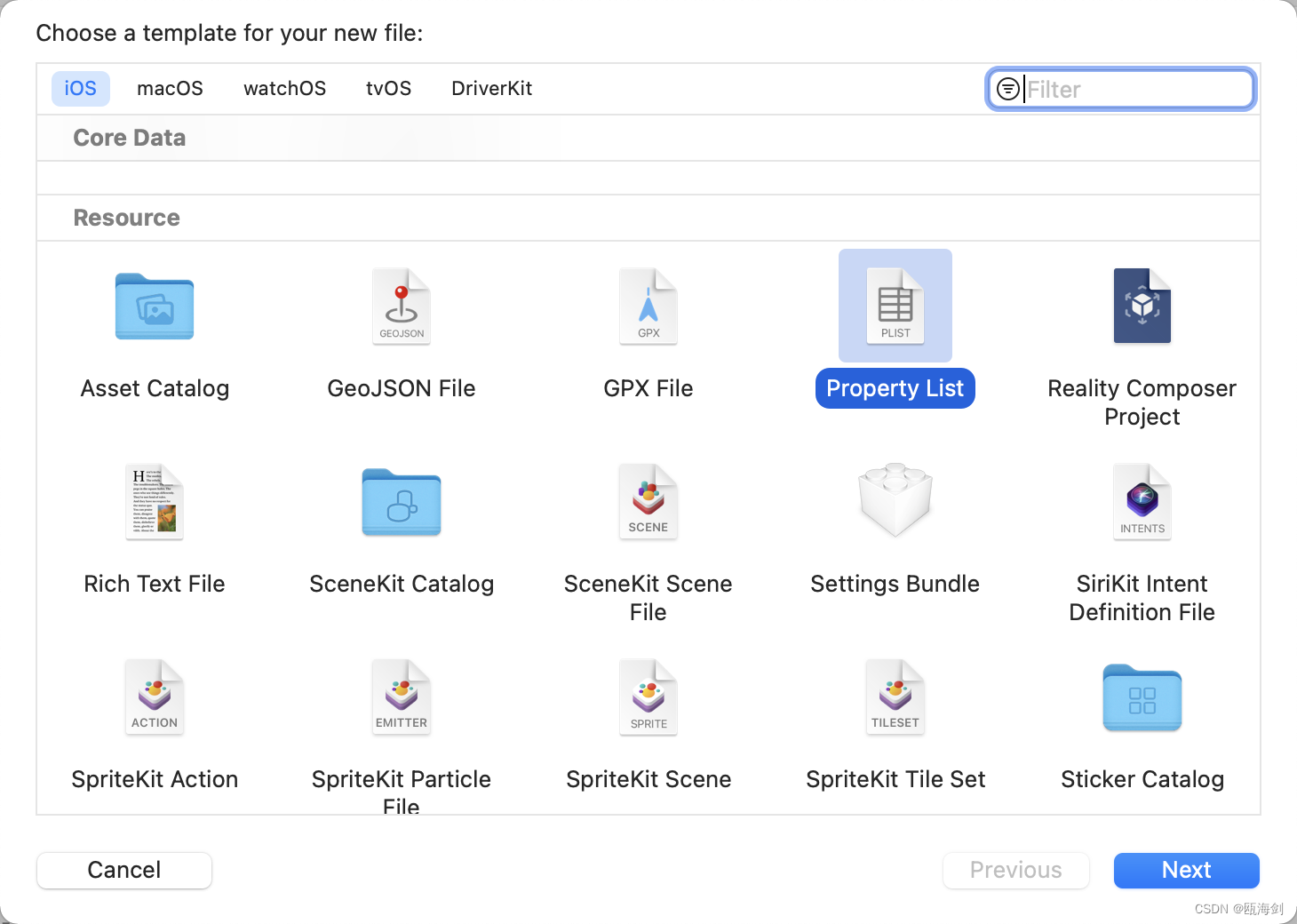
Task: Click the "GPX File" label
Action: [648, 388]
